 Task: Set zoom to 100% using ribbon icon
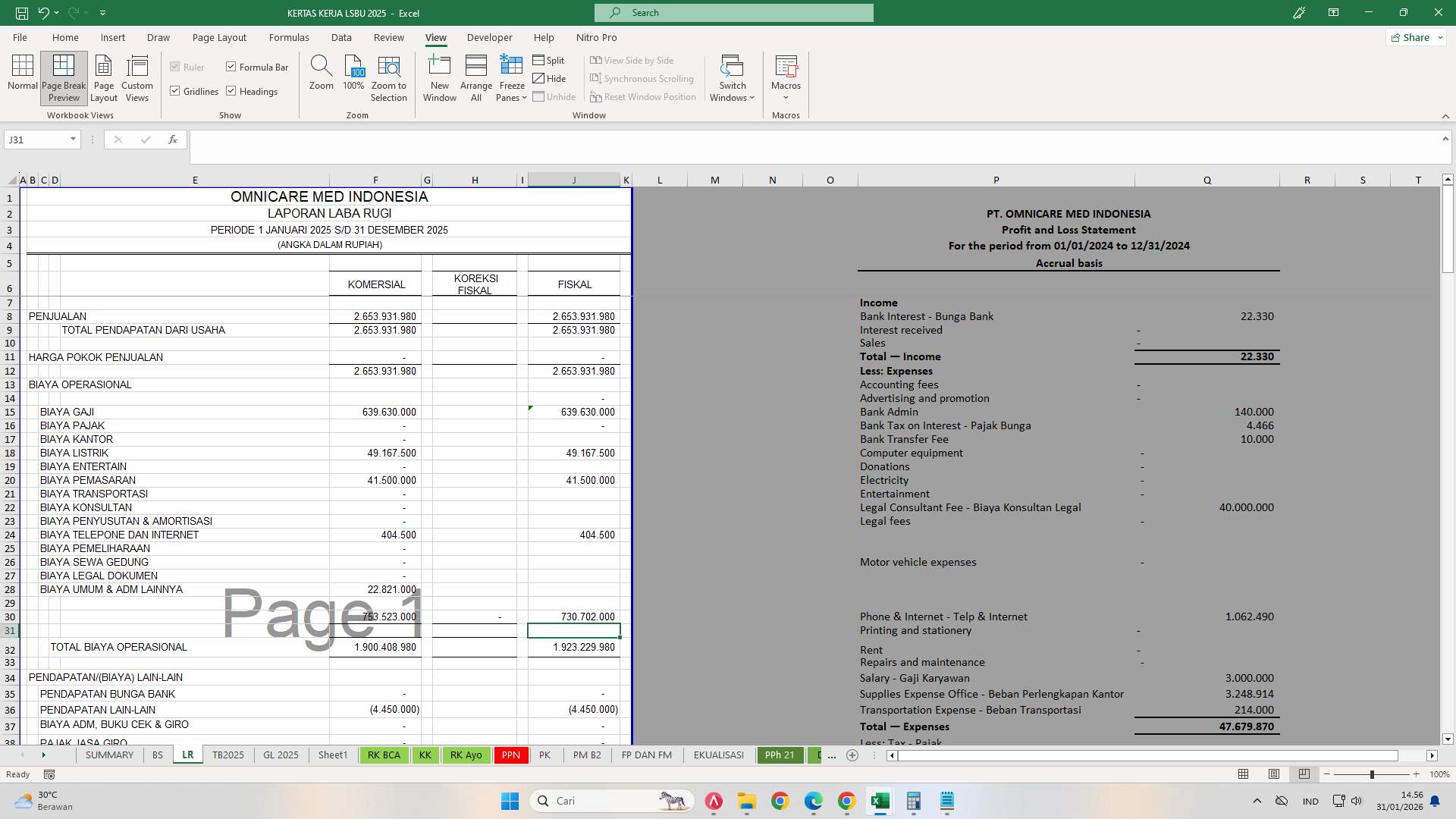click(x=353, y=76)
